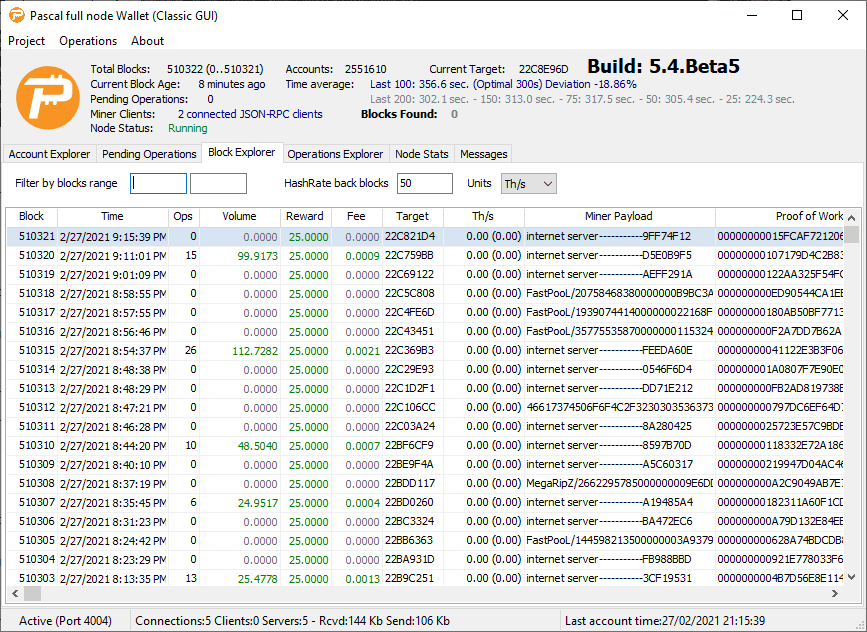Image resolution: width=867 pixels, height=632 pixels.
Task: Click the small Pascal icon in title bar
Action: 17,15
